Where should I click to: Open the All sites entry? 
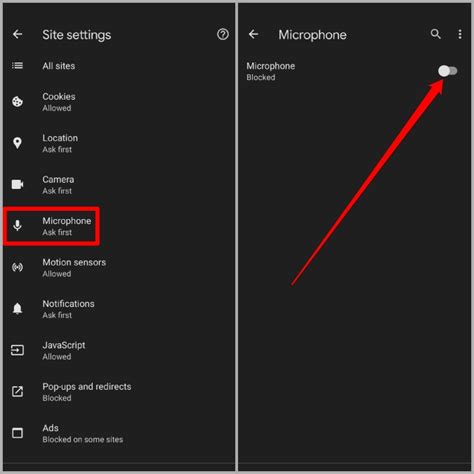(119, 66)
